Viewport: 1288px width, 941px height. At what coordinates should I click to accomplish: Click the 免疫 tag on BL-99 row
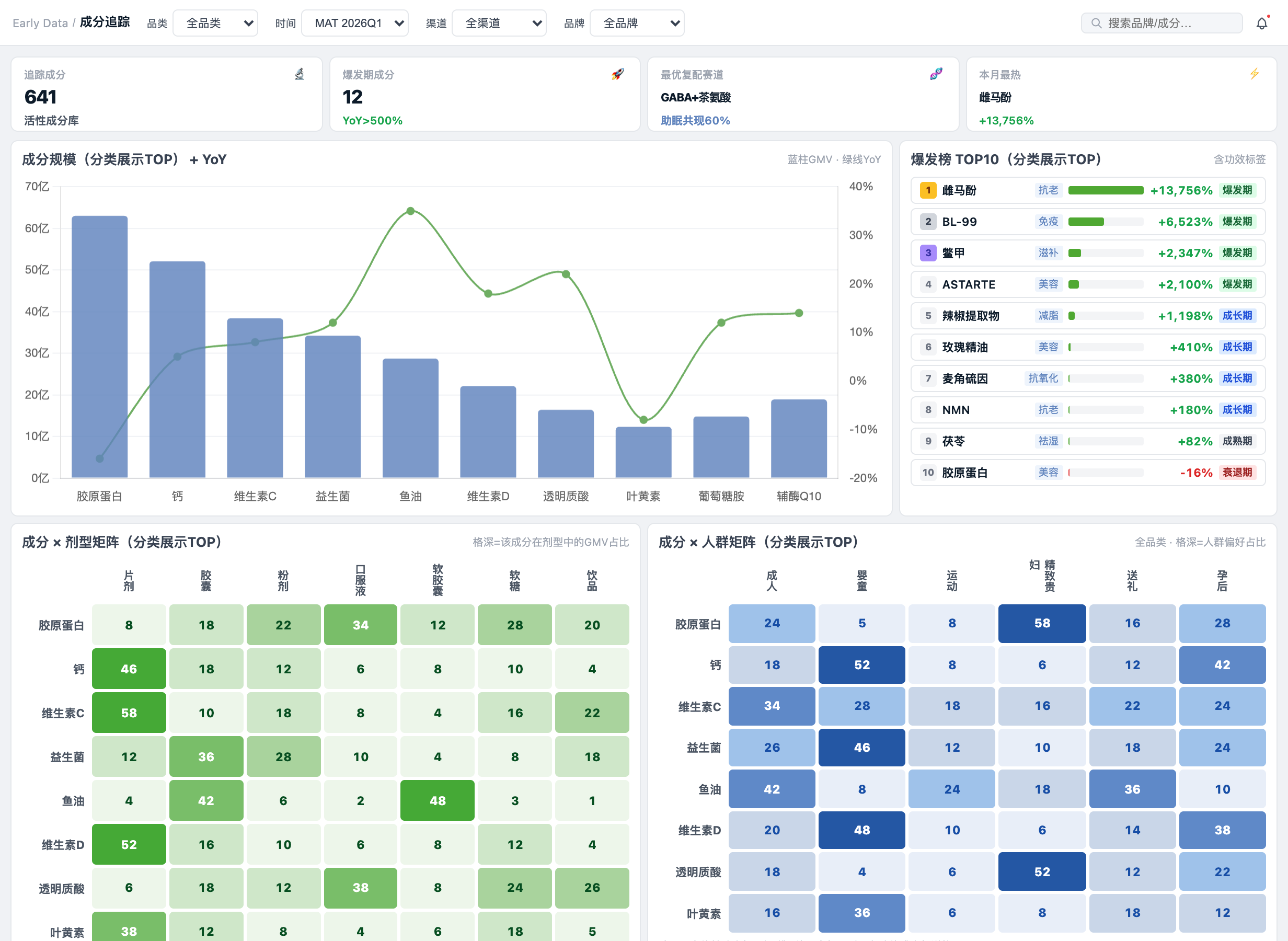1048,222
